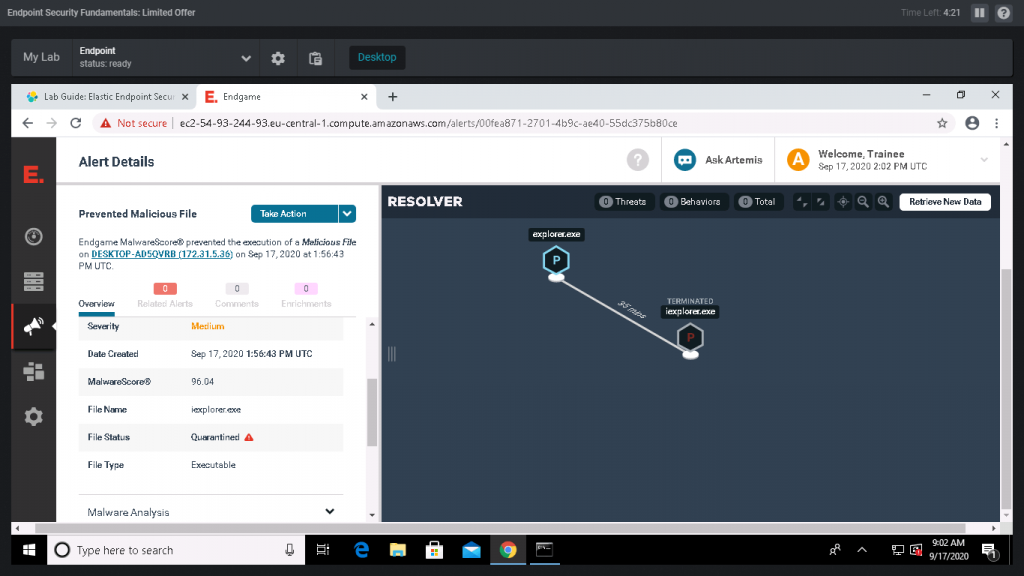The width and height of the screenshot is (1024, 576).
Task: Click the page horizontal scrollbar
Action: pyautogui.click(x=500, y=528)
